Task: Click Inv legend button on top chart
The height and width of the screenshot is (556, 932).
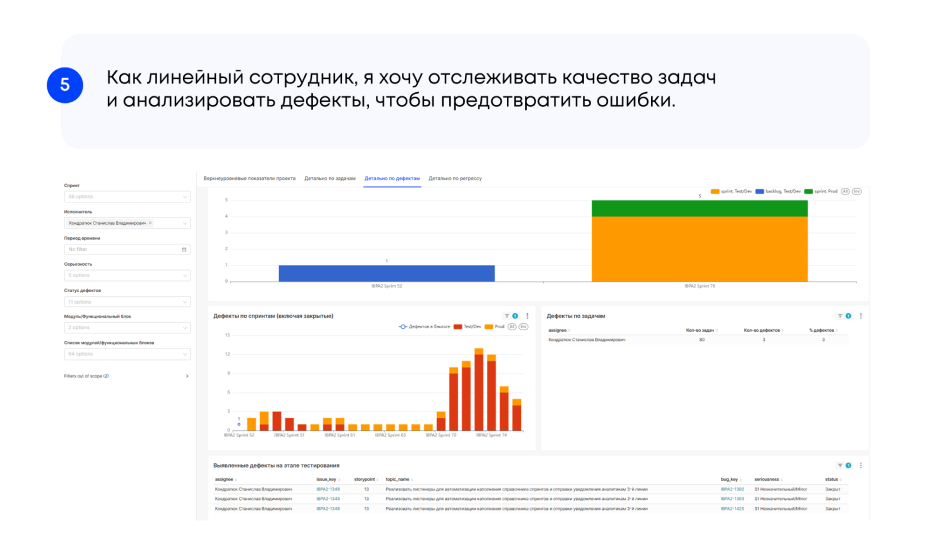Action: pos(857,191)
